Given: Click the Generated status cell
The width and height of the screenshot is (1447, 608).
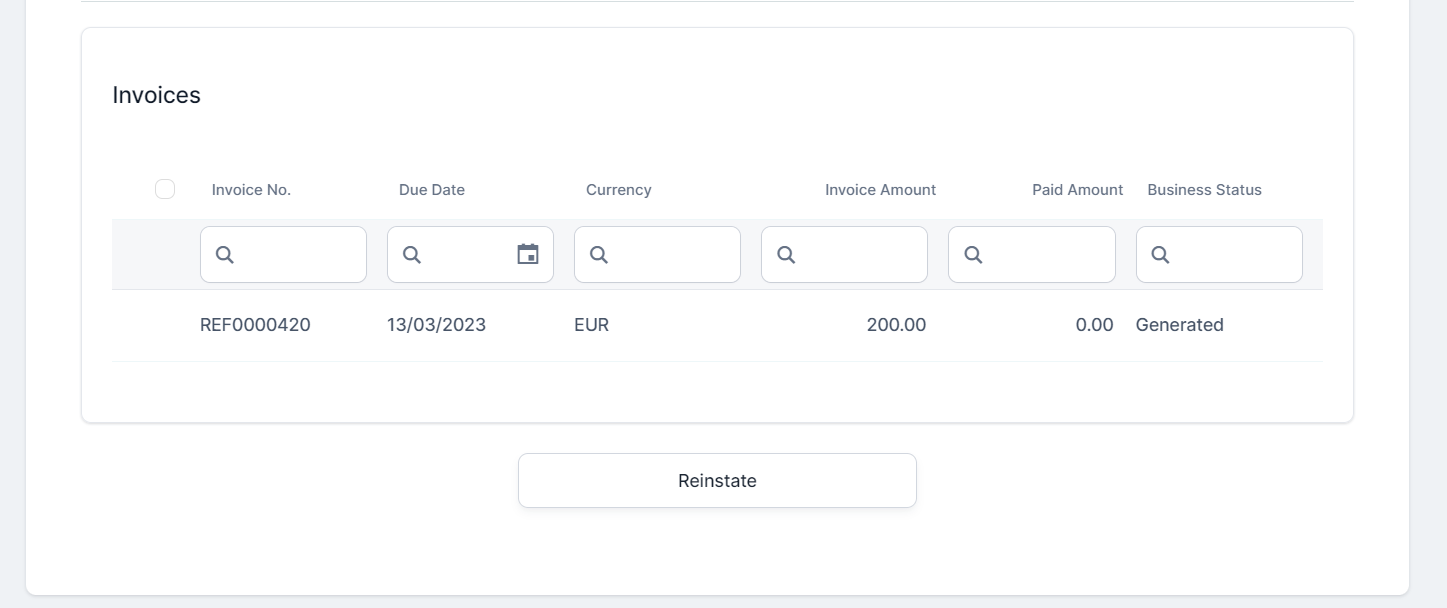Looking at the screenshot, I should point(1179,325).
